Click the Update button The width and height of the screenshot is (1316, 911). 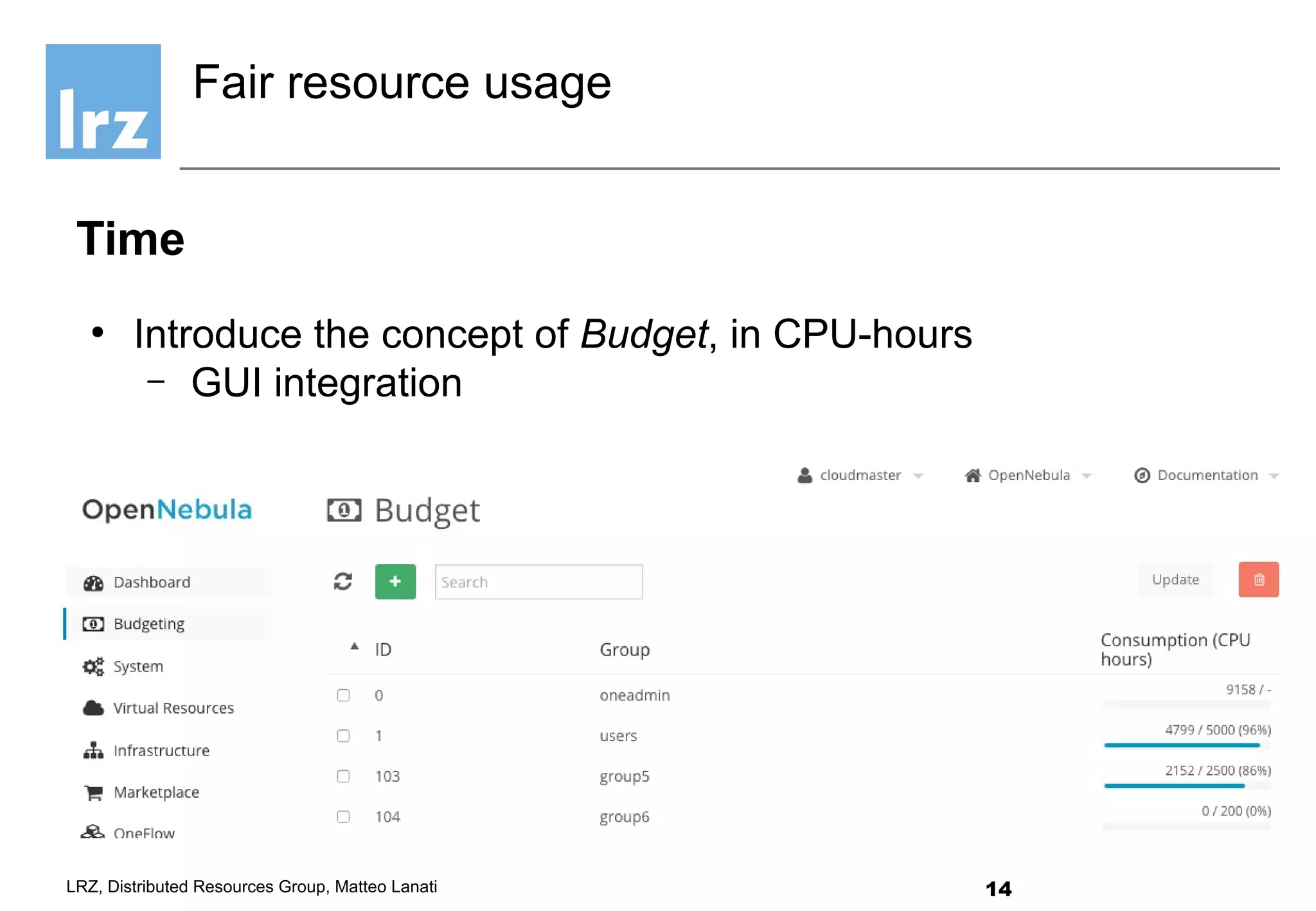point(1175,579)
